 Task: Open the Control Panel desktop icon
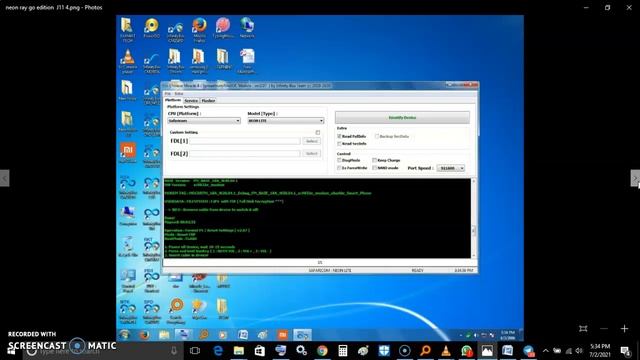(x=128, y=281)
